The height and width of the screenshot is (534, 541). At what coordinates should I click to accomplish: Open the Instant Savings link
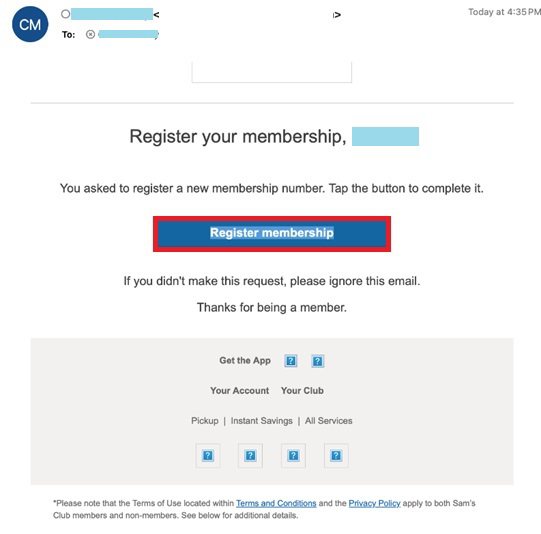[262, 421]
